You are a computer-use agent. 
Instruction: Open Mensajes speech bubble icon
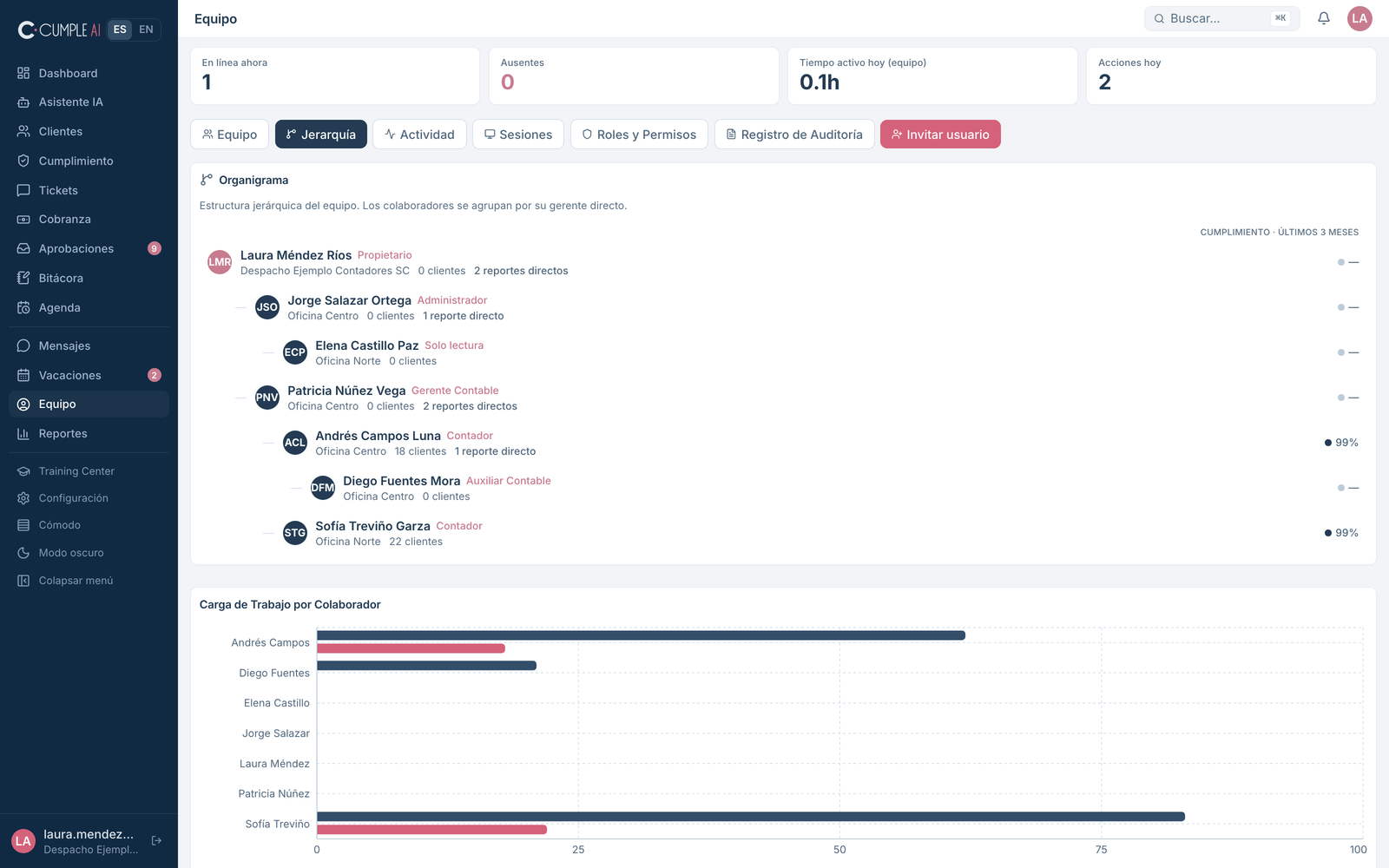pos(23,345)
